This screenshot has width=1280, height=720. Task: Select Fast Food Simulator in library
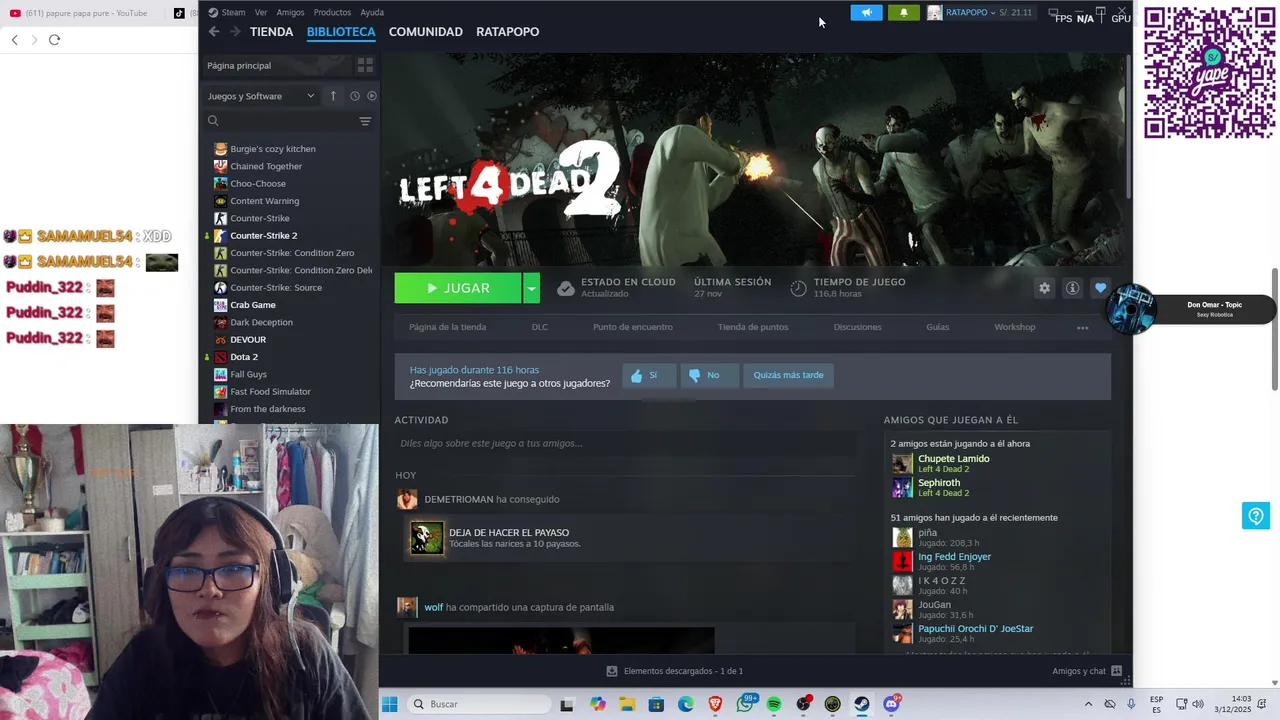tap(270, 392)
